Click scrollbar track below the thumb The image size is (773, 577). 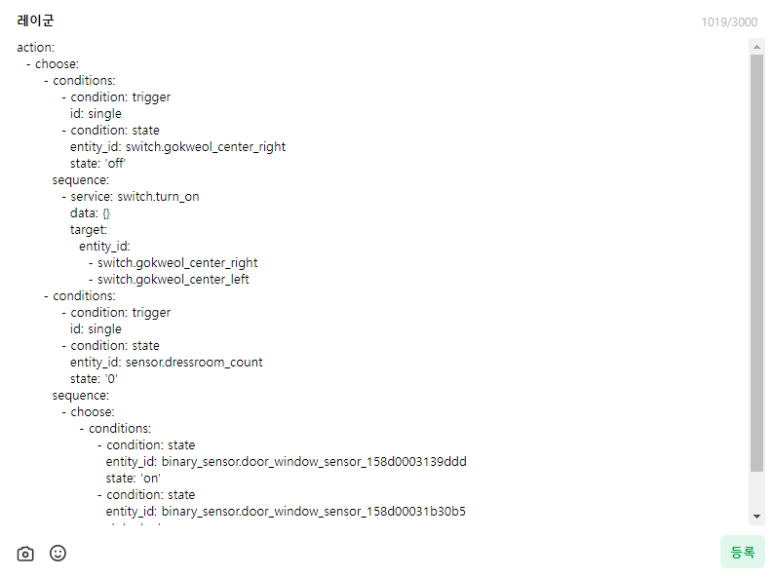pos(757,490)
